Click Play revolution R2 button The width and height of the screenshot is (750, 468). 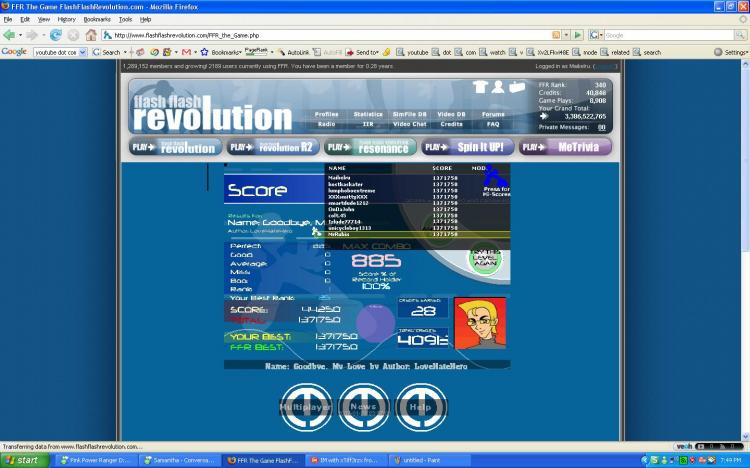[x=273, y=147]
